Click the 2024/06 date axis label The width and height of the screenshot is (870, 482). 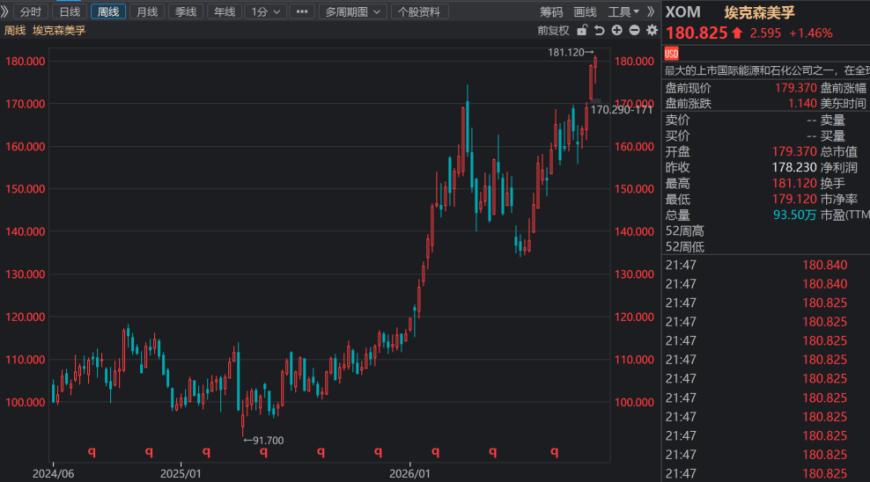(53, 474)
